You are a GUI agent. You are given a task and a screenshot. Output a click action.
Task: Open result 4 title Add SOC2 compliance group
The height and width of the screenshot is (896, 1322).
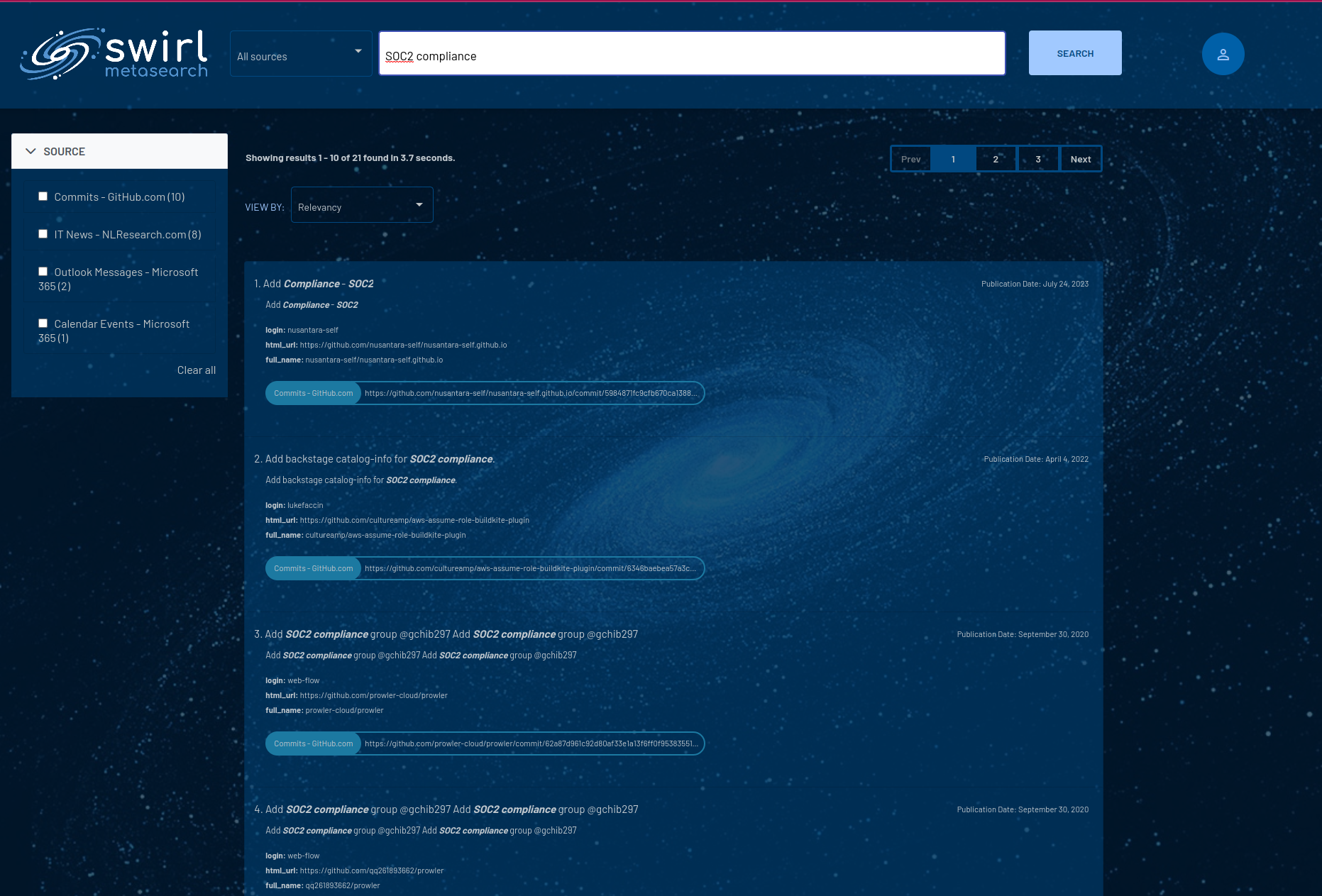[x=451, y=809]
